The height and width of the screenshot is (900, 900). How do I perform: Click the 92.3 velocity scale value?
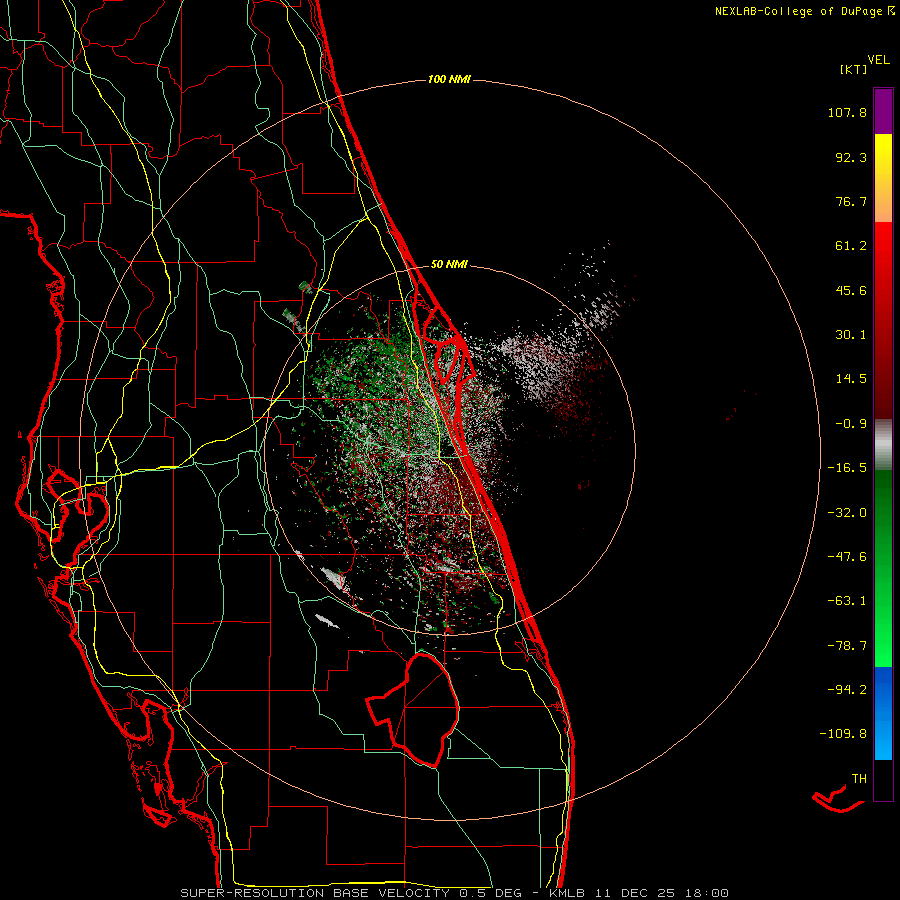pos(851,157)
